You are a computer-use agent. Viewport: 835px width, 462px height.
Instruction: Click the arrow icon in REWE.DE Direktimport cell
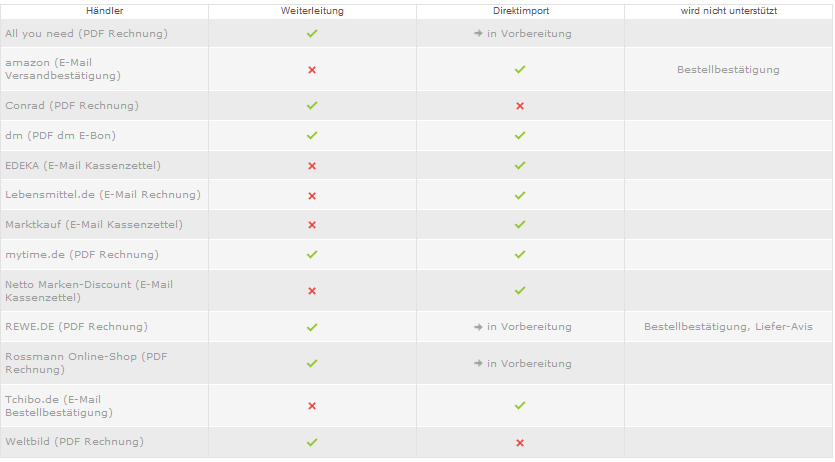click(x=478, y=327)
